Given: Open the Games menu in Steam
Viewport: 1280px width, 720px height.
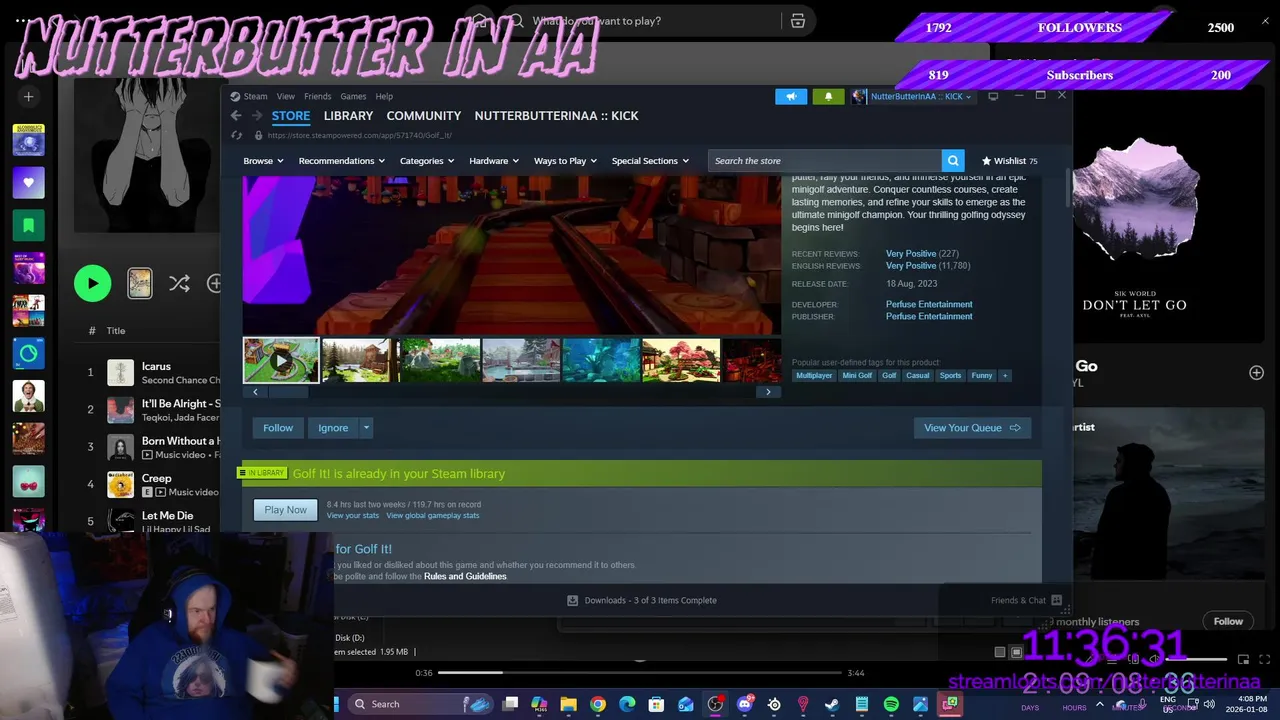Looking at the screenshot, I should click(353, 97).
